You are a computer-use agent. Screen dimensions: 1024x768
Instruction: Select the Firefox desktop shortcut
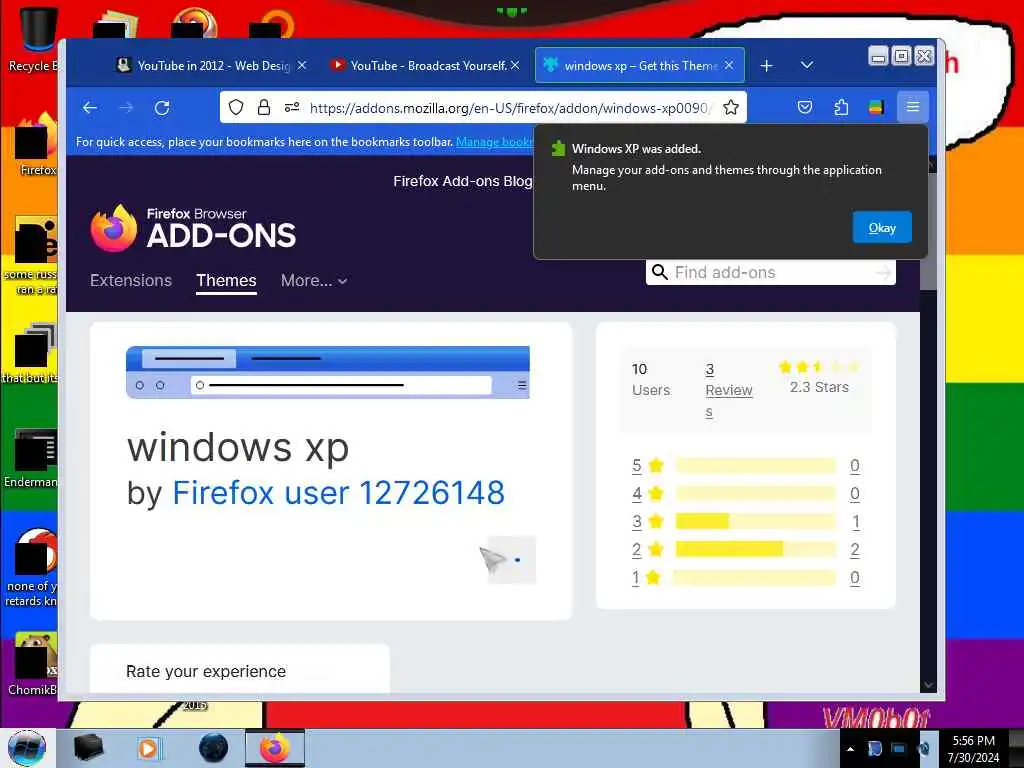click(36, 145)
